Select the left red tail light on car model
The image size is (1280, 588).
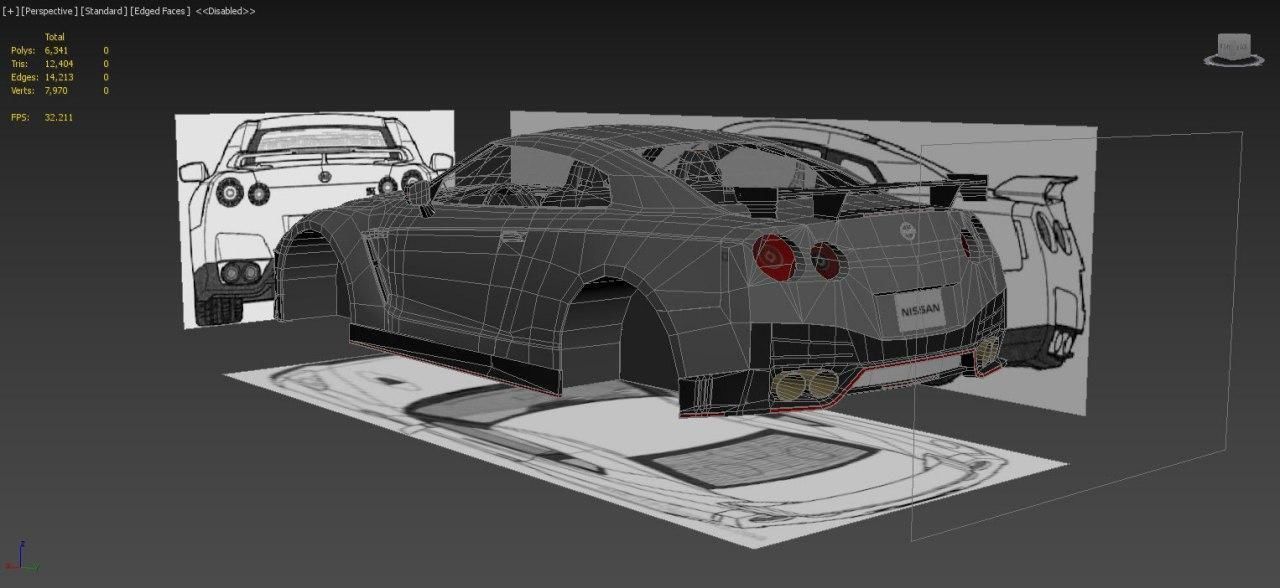pos(776,256)
